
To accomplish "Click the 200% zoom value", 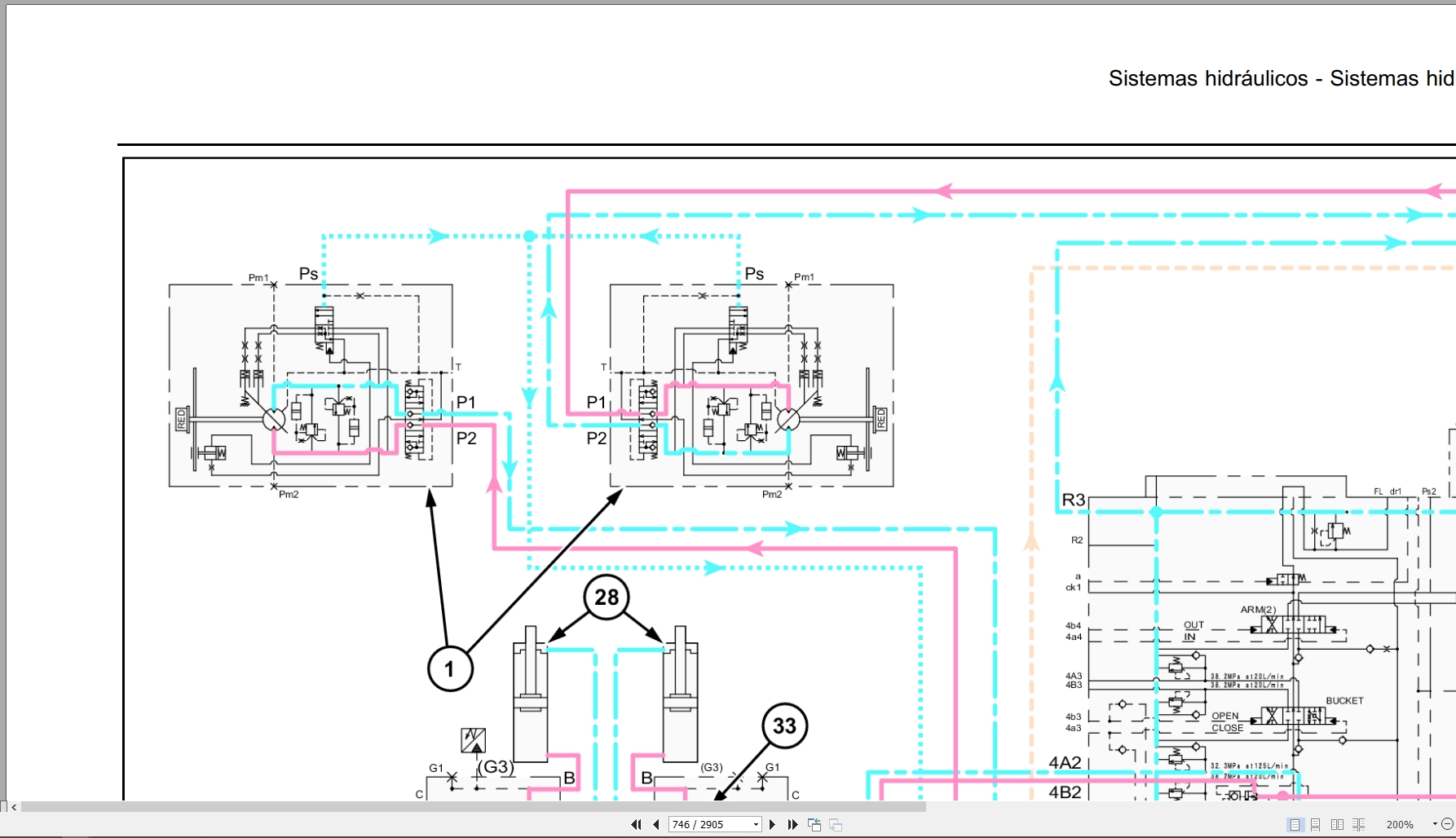I will 1400,824.
